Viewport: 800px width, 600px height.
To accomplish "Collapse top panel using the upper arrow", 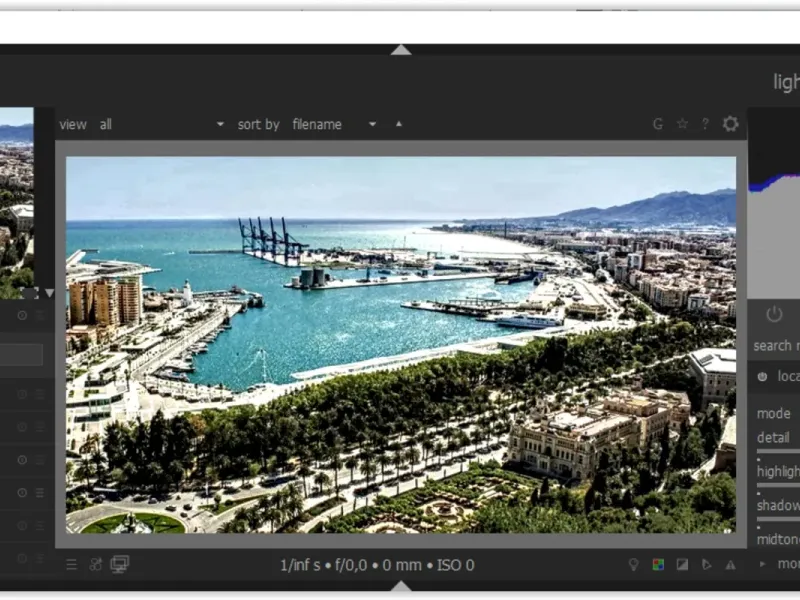I will (x=401, y=49).
